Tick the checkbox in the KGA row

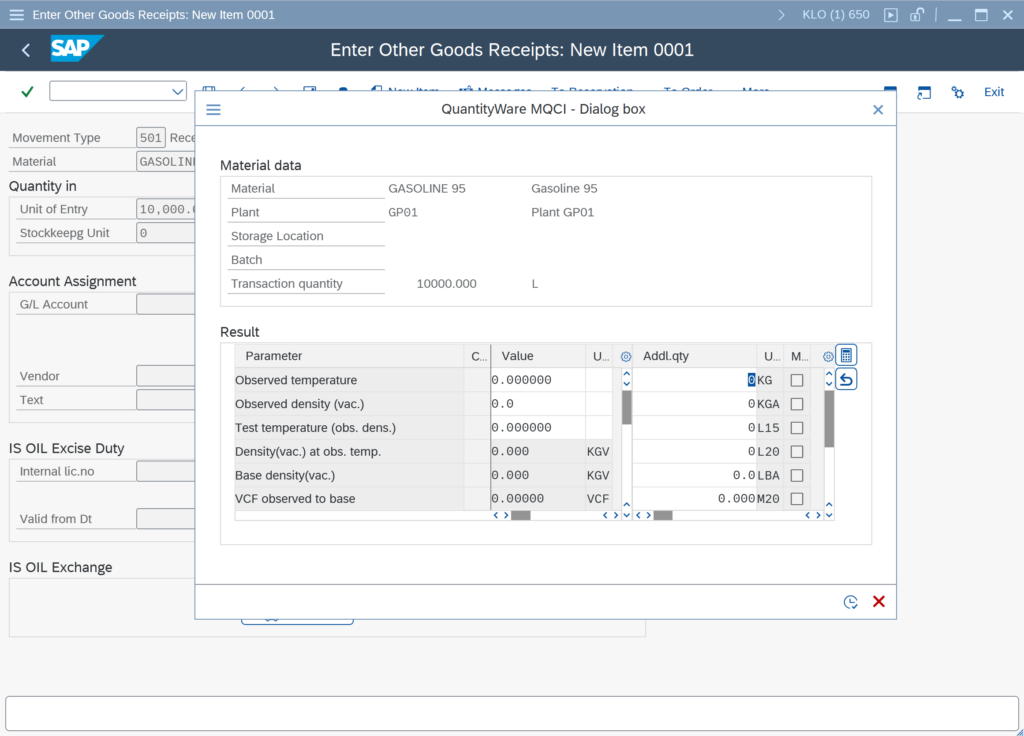pyautogui.click(x=797, y=404)
